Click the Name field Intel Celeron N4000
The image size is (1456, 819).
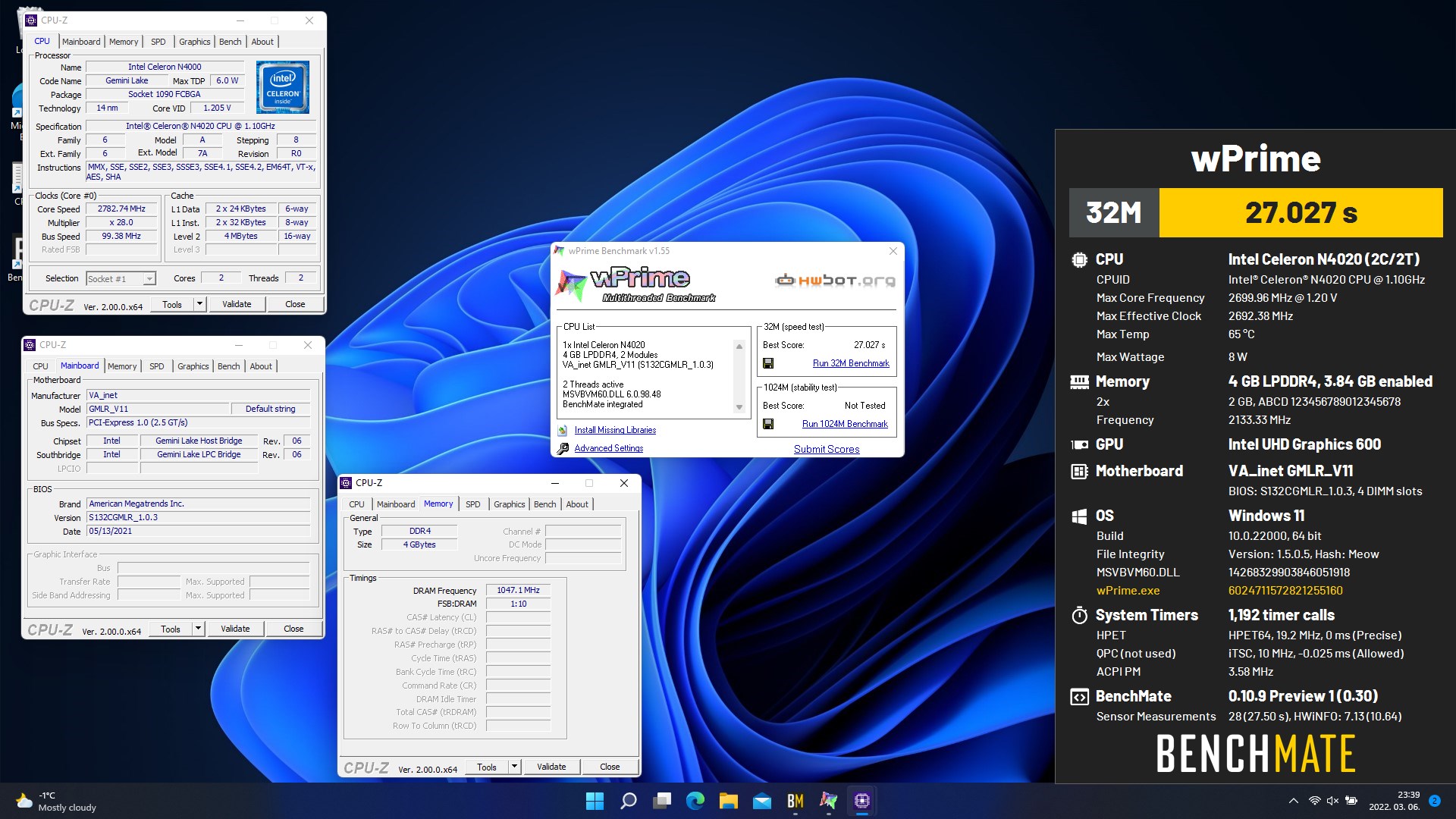click(x=165, y=67)
